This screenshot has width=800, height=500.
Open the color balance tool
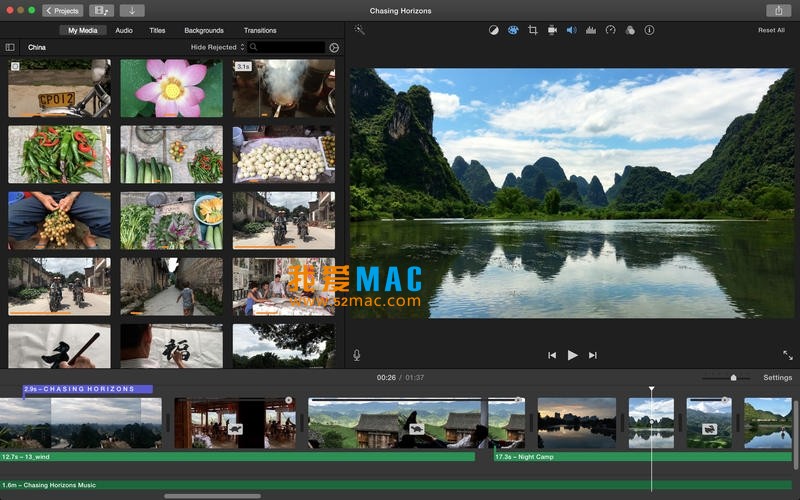[x=493, y=30]
